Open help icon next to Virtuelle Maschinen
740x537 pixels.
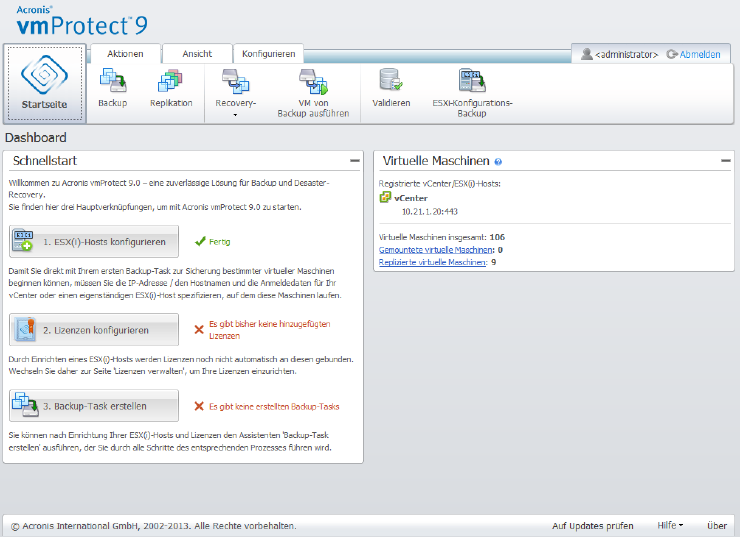(498, 162)
